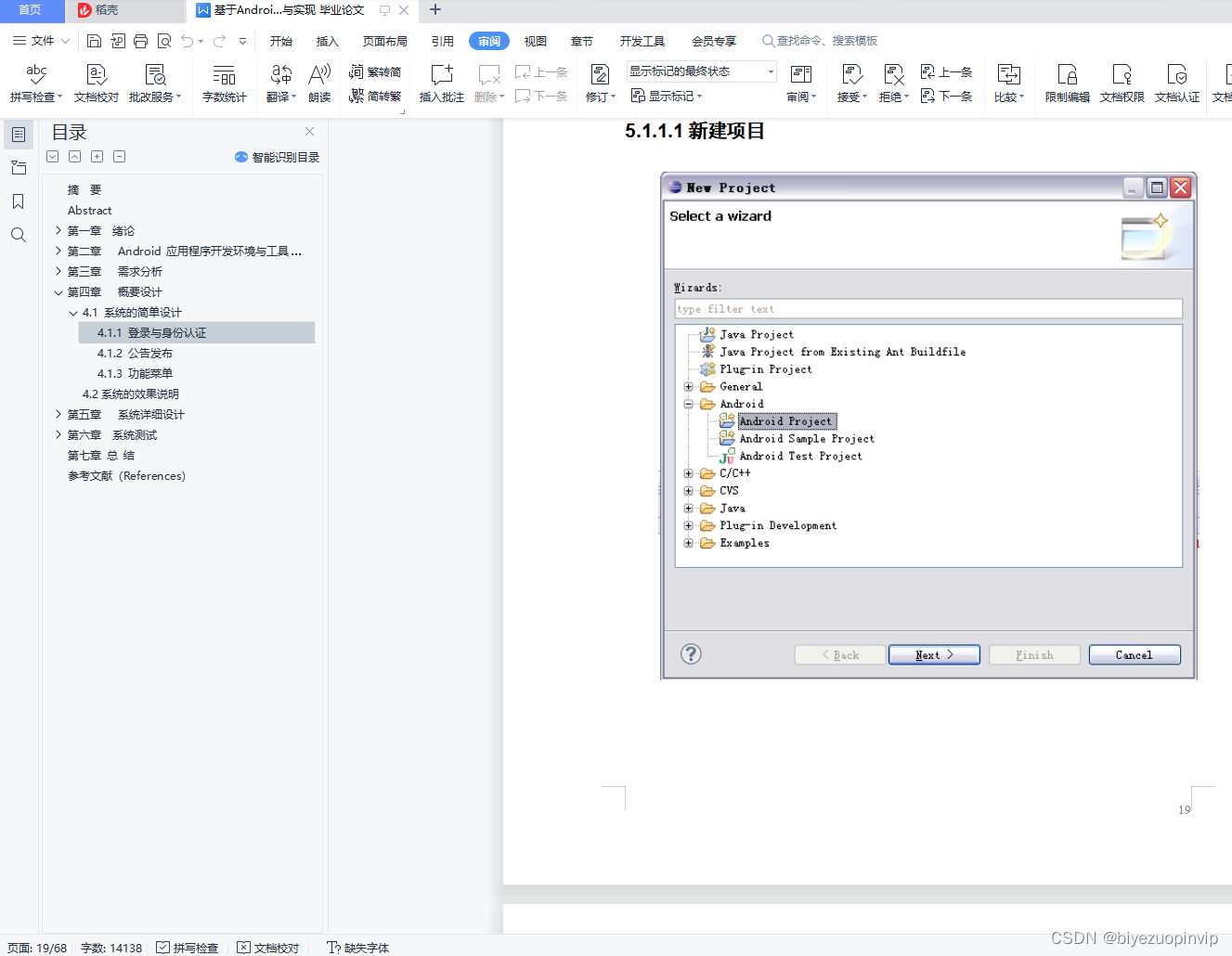
Task: Switch to the 视图 ribbon tab
Action: (536, 41)
